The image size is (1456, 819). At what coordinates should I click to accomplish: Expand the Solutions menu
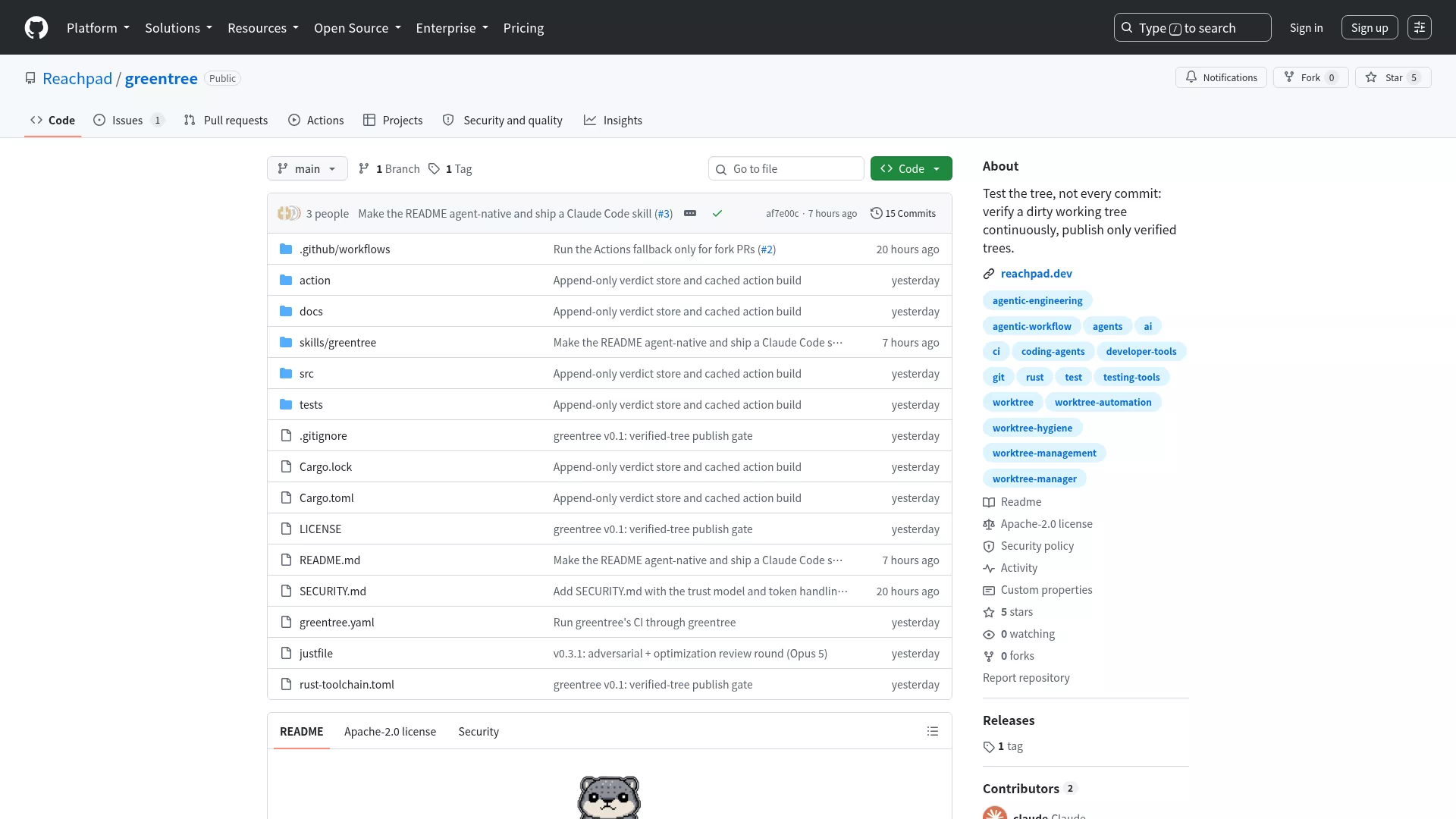point(178,28)
